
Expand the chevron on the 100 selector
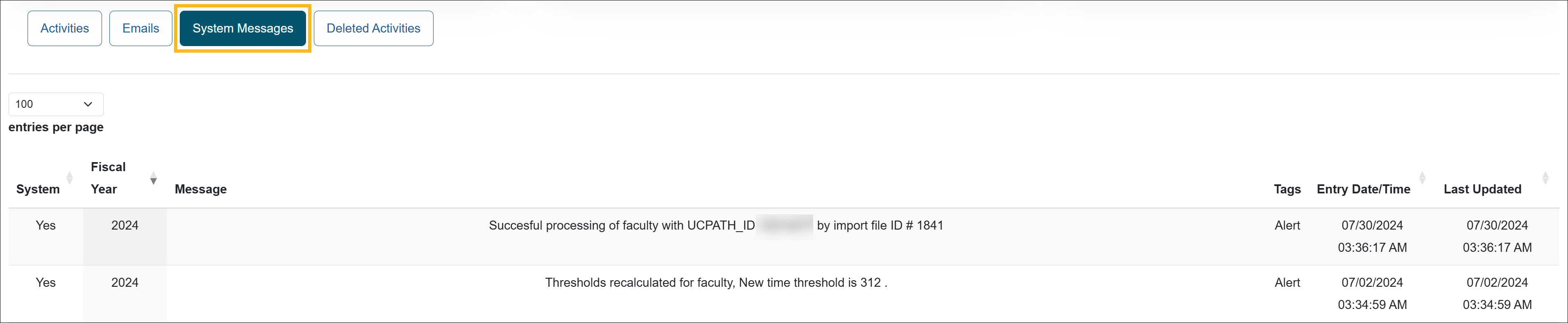coord(88,104)
